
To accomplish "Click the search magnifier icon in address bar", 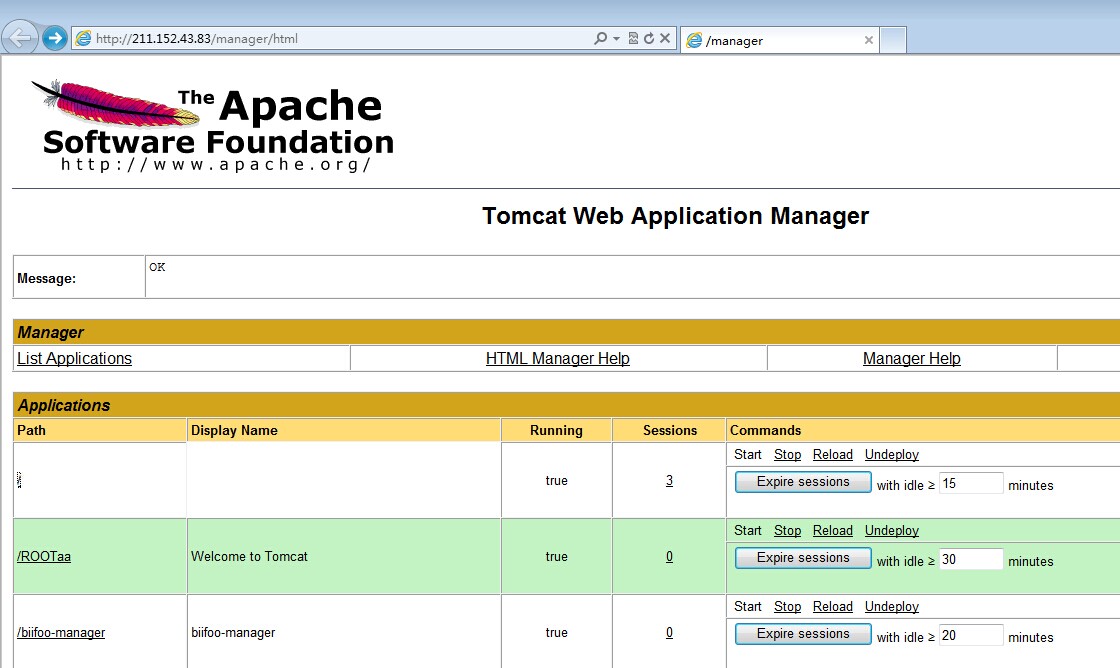I will [x=600, y=38].
